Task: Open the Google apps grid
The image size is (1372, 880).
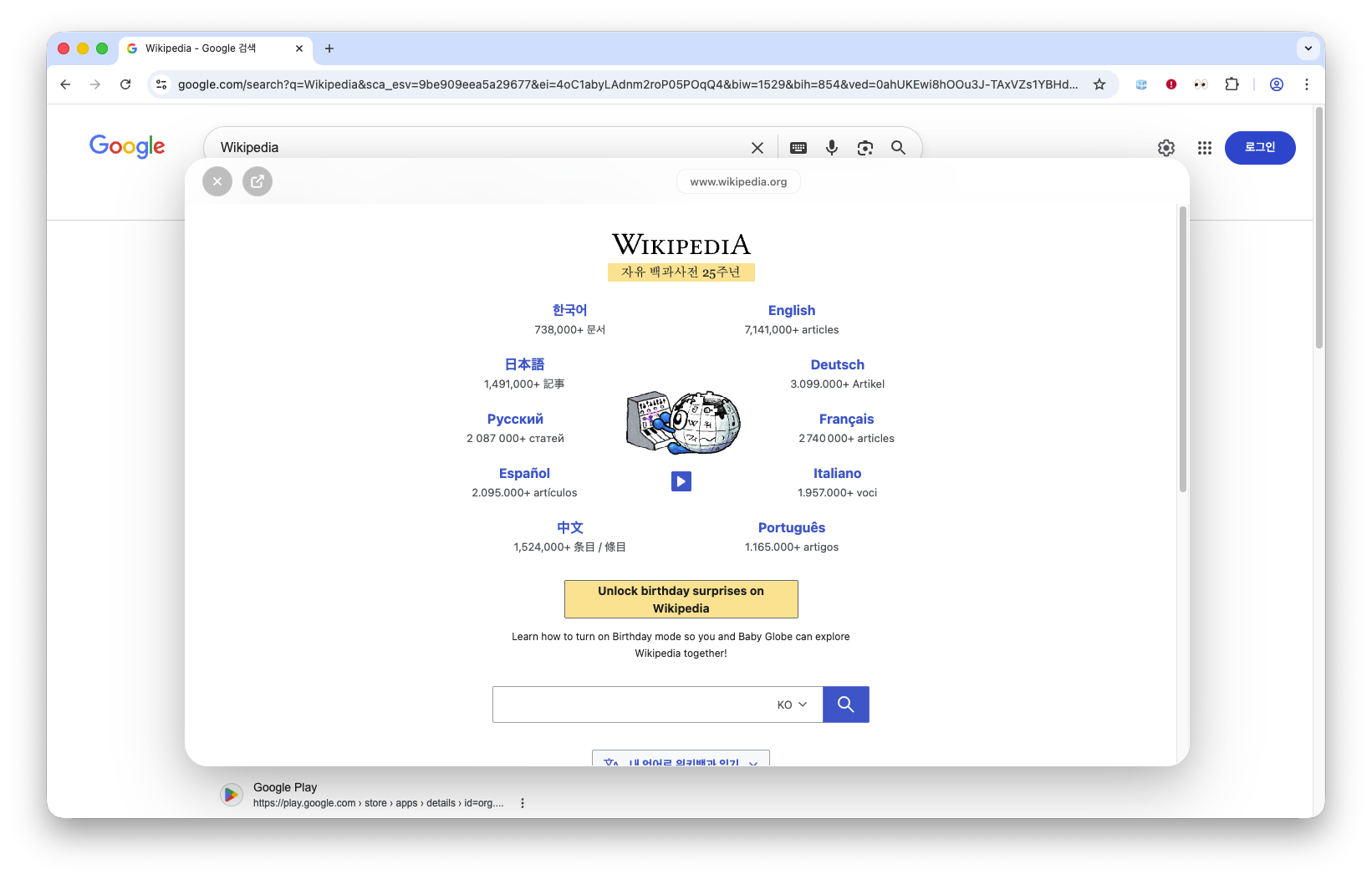Action: click(1204, 148)
